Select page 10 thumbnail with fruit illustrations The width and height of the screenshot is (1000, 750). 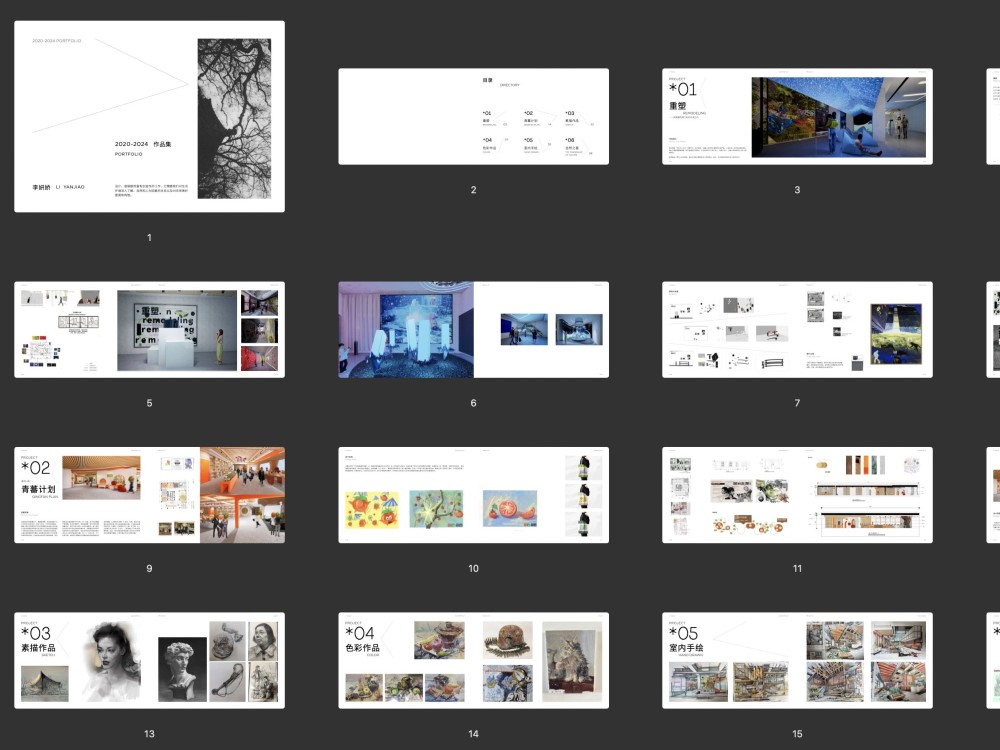pos(473,495)
